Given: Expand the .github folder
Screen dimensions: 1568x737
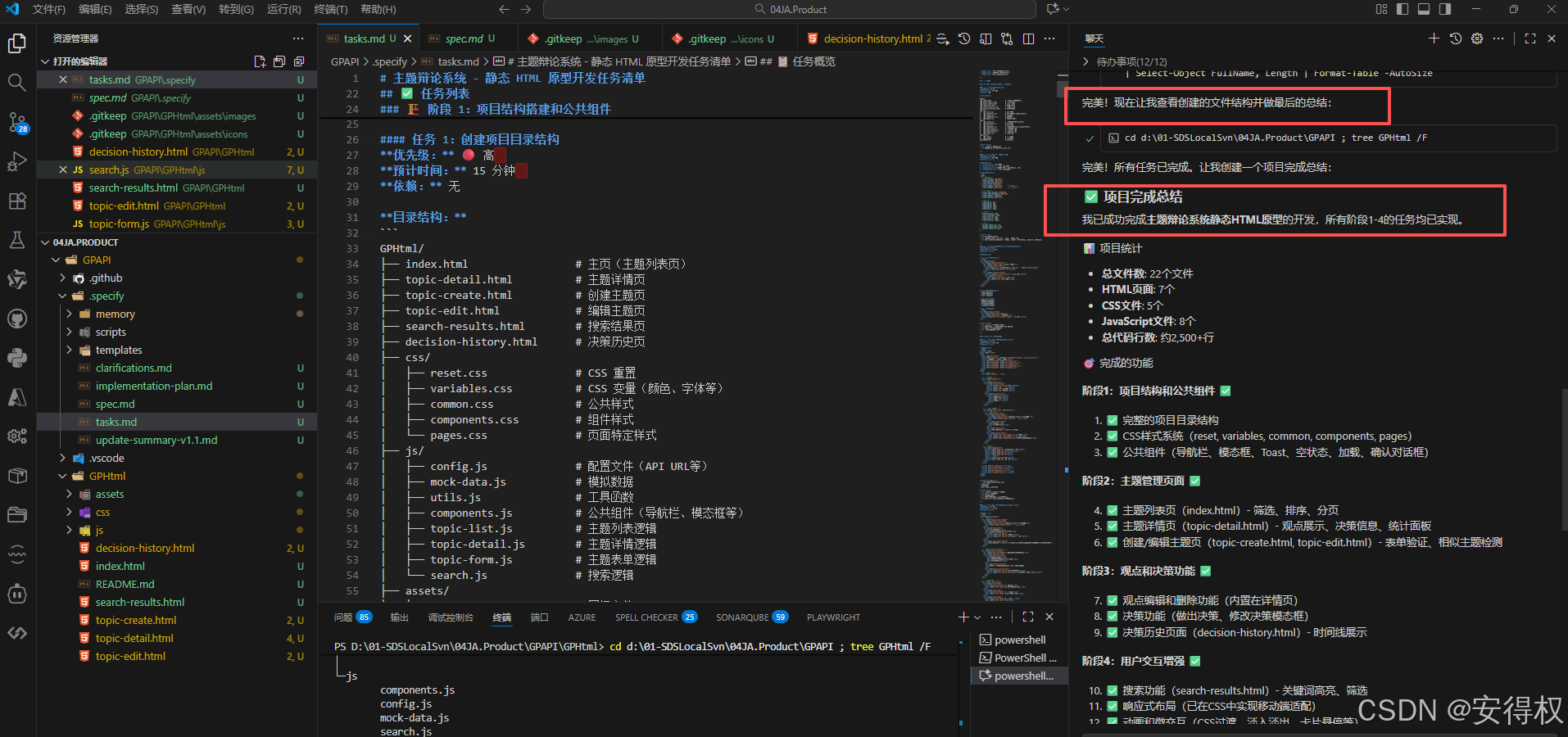Looking at the screenshot, I should (x=63, y=278).
